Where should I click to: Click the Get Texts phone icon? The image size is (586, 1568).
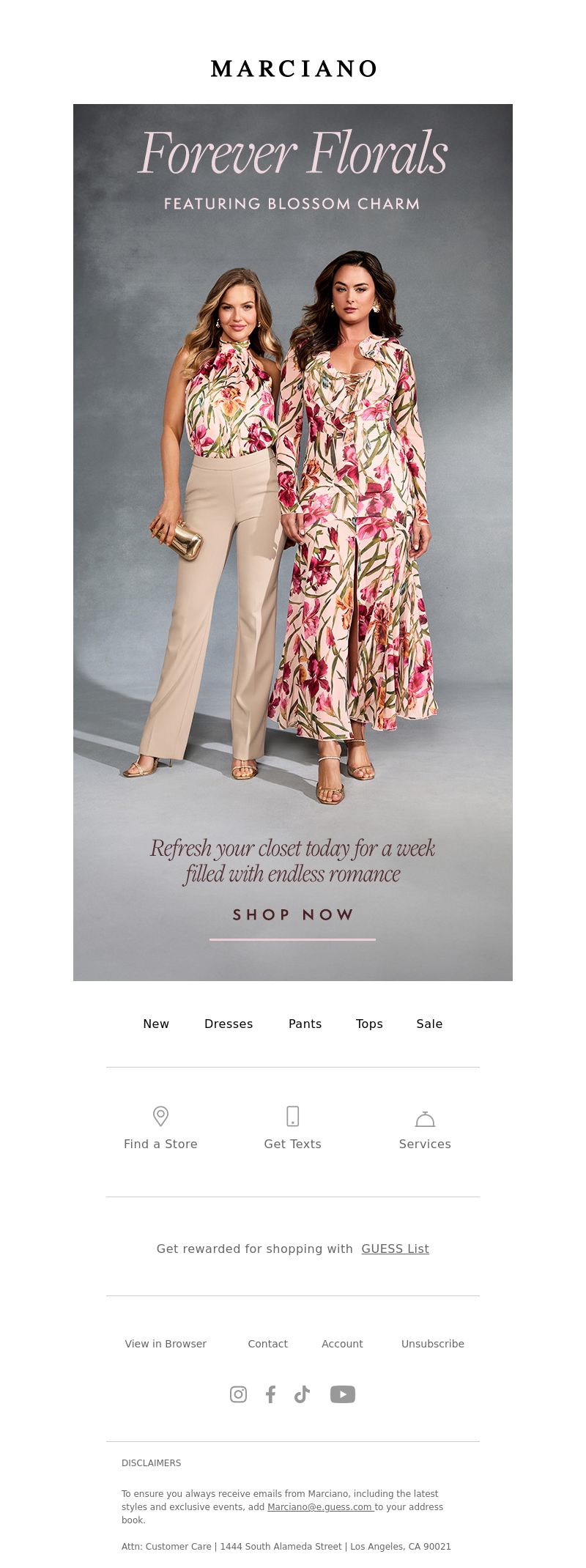coord(292,1116)
